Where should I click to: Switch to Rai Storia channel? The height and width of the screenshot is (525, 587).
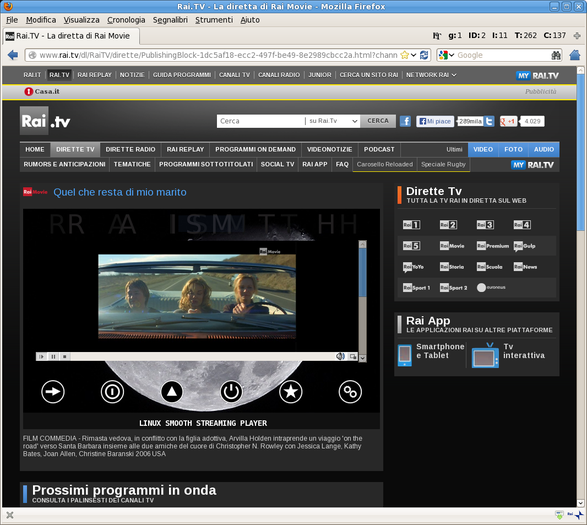click(452, 267)
